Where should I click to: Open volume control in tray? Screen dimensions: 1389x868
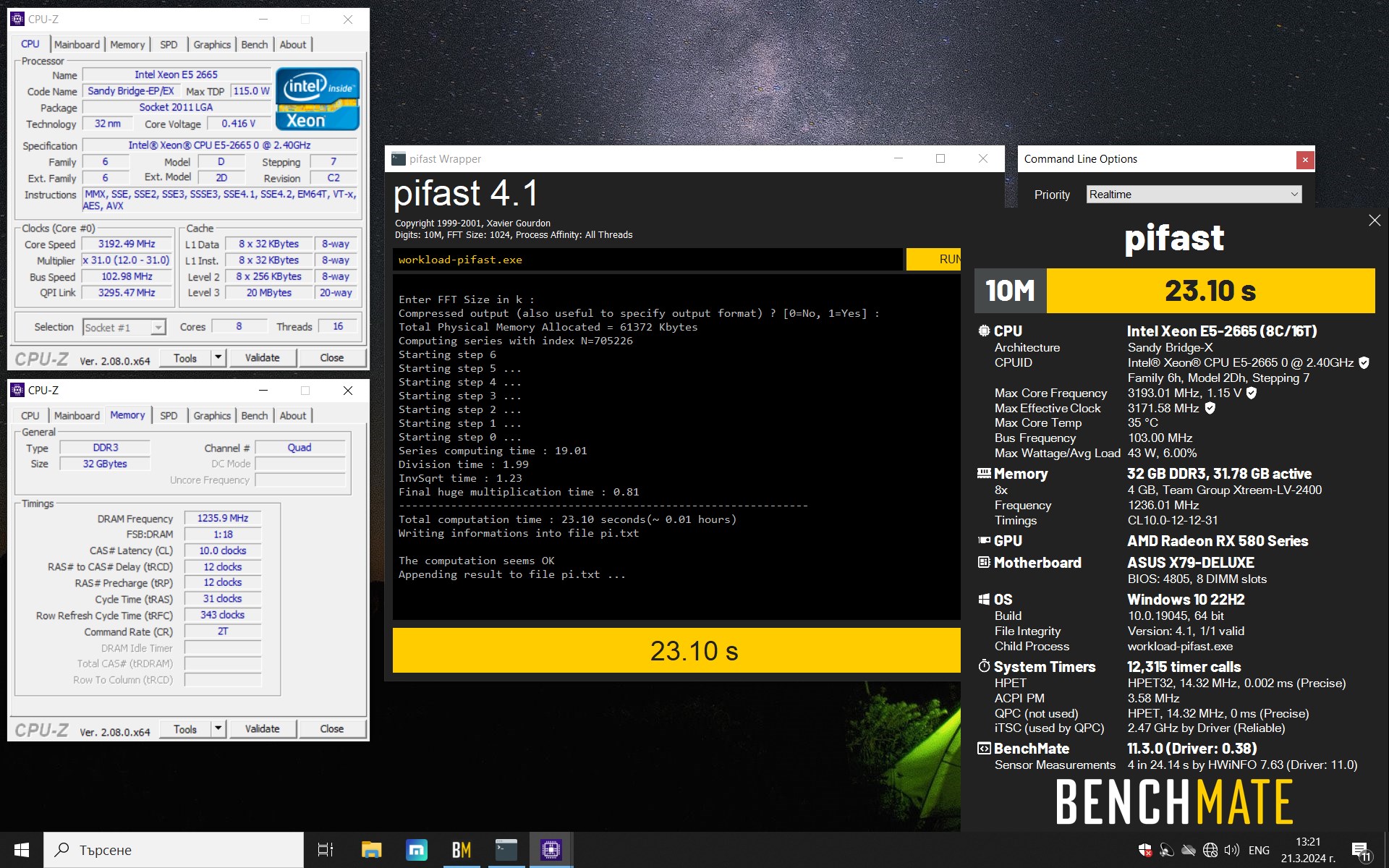coord(1231,850)
